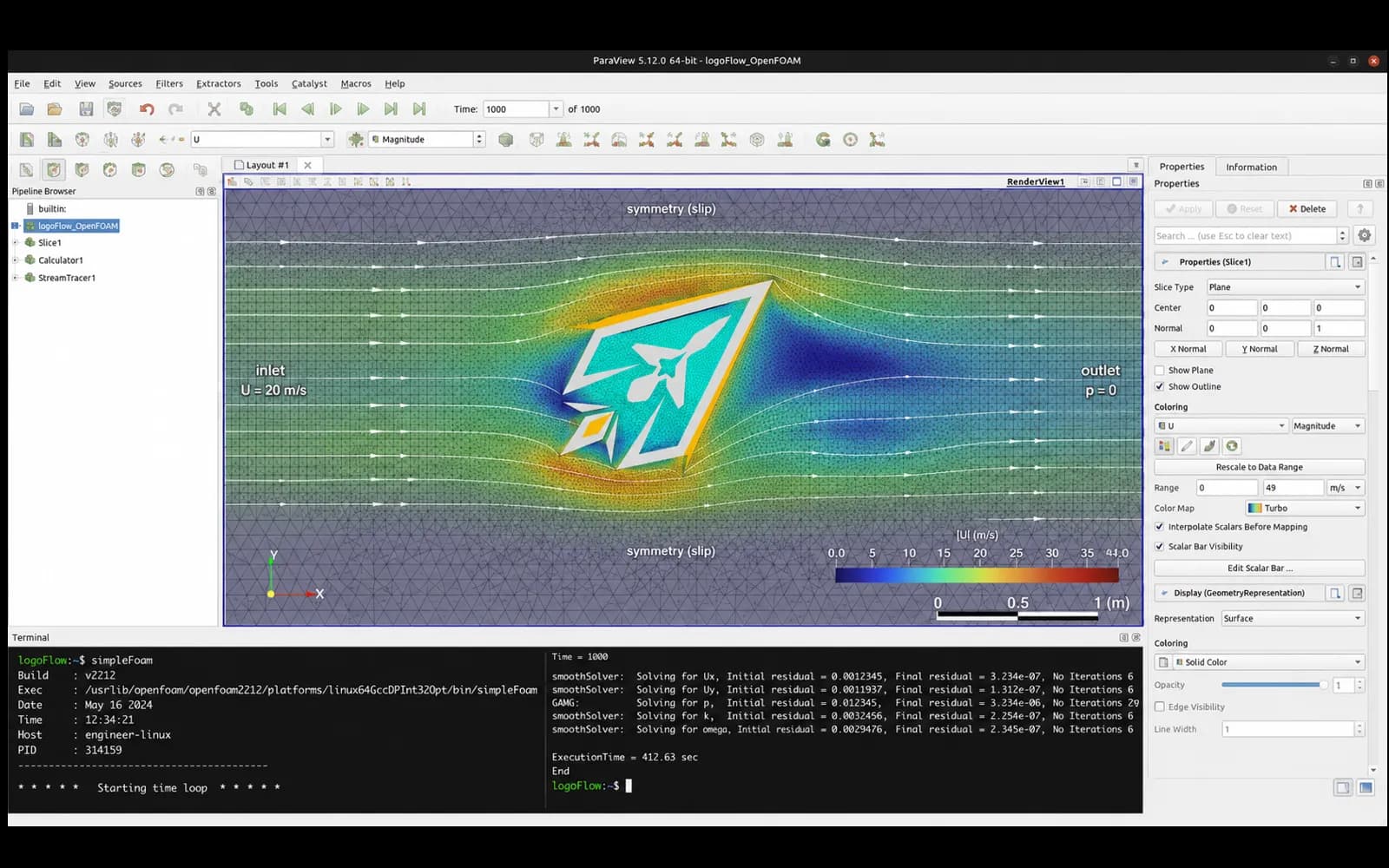Open the Filters menu
The height and width of the screenshot is (868, 1389).
pos(169,84)
